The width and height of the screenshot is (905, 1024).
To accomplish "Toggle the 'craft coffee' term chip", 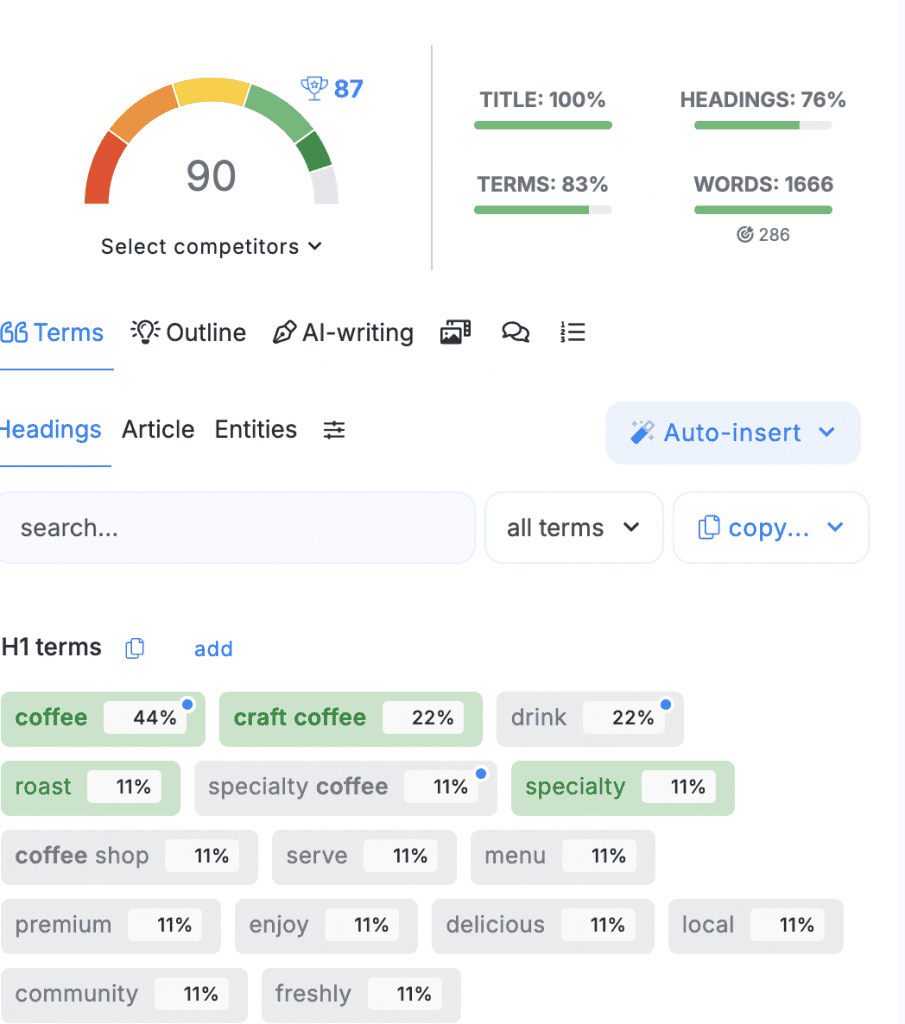I will (x=350, y=718).
